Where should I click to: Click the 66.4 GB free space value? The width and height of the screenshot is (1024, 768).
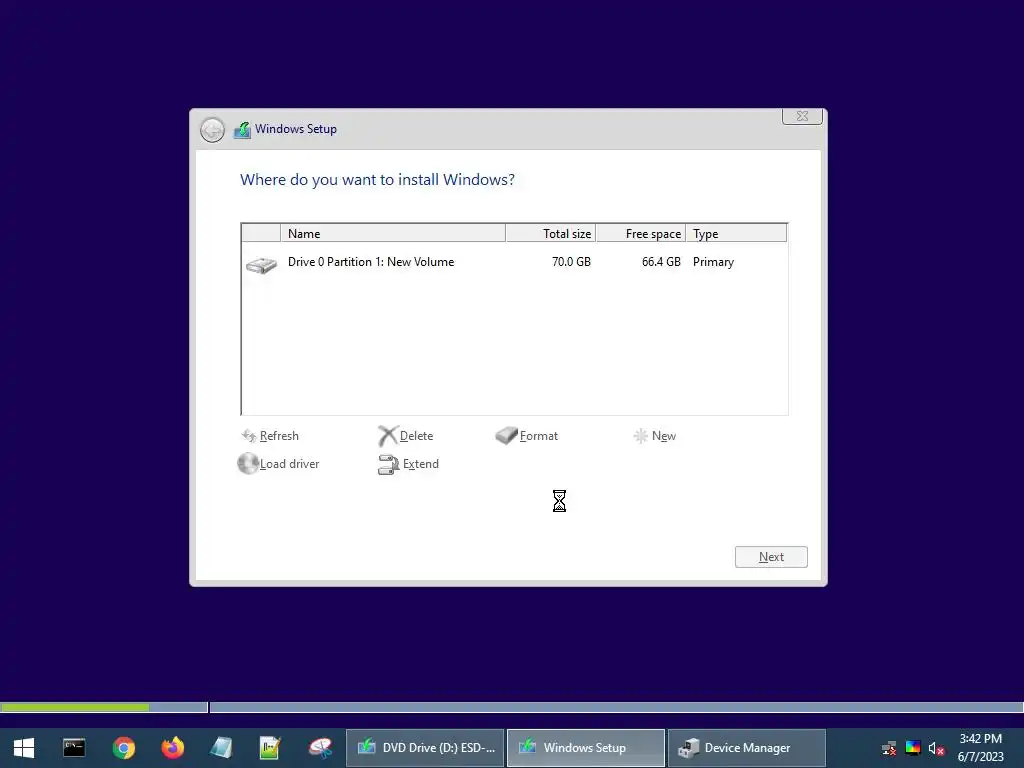[661, 262]
